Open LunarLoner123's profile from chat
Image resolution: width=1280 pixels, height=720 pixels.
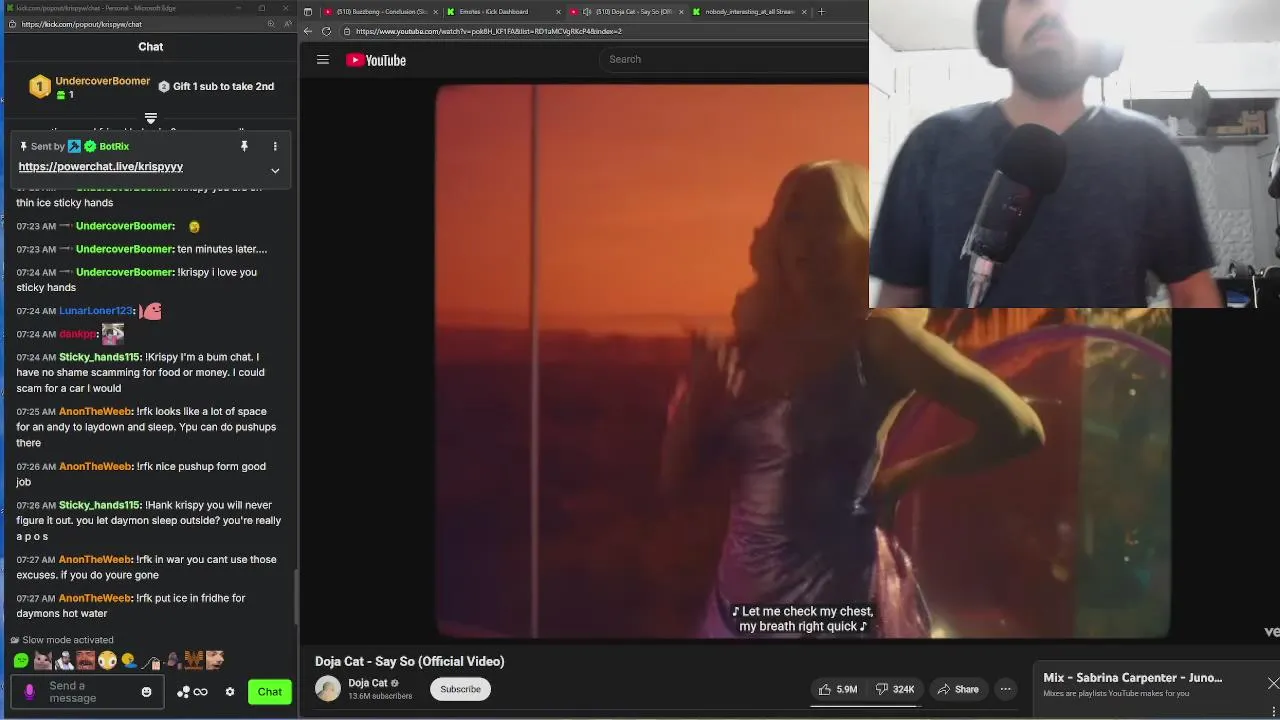tap(96, 311)
